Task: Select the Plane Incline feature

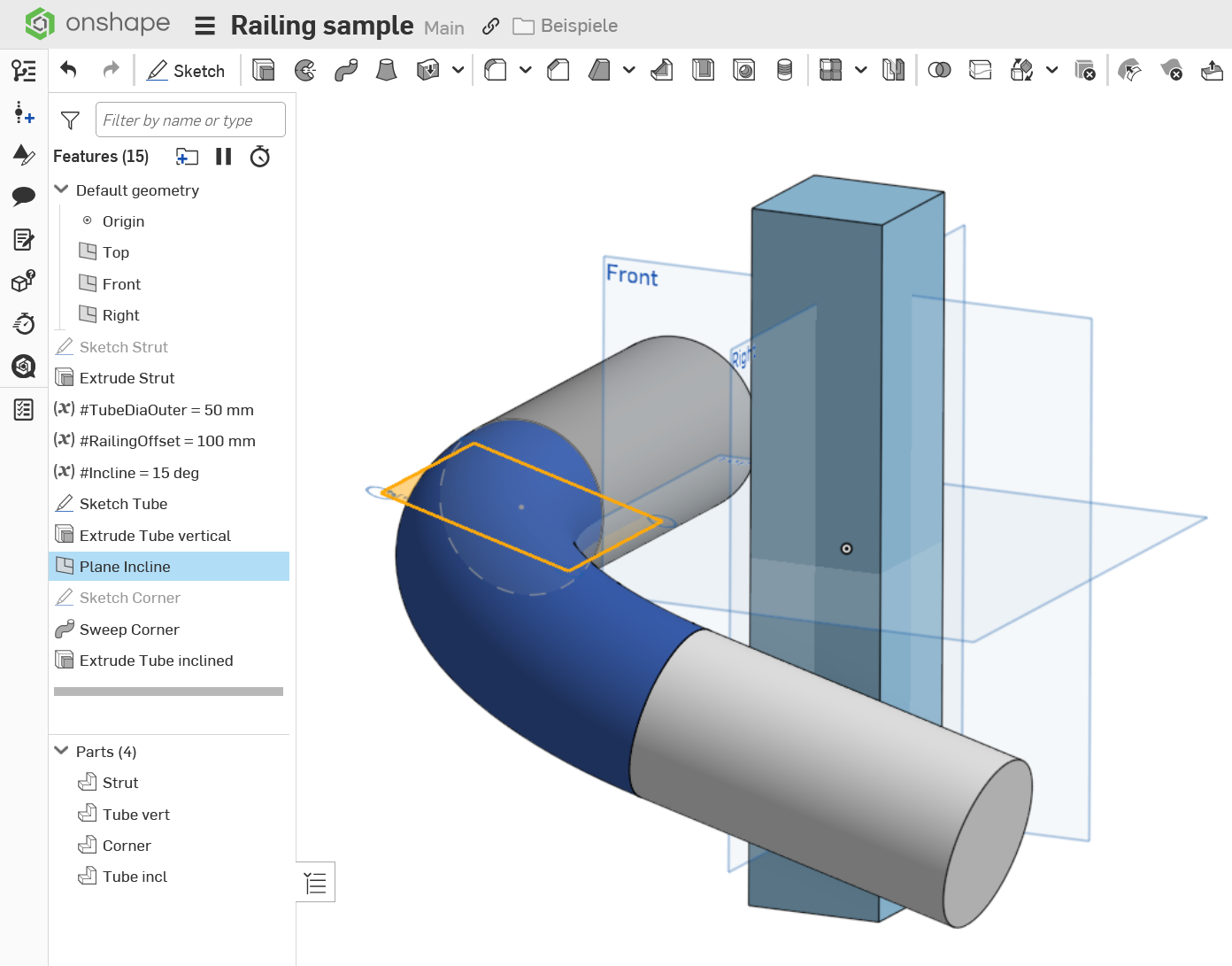Action: click(169, 567)
